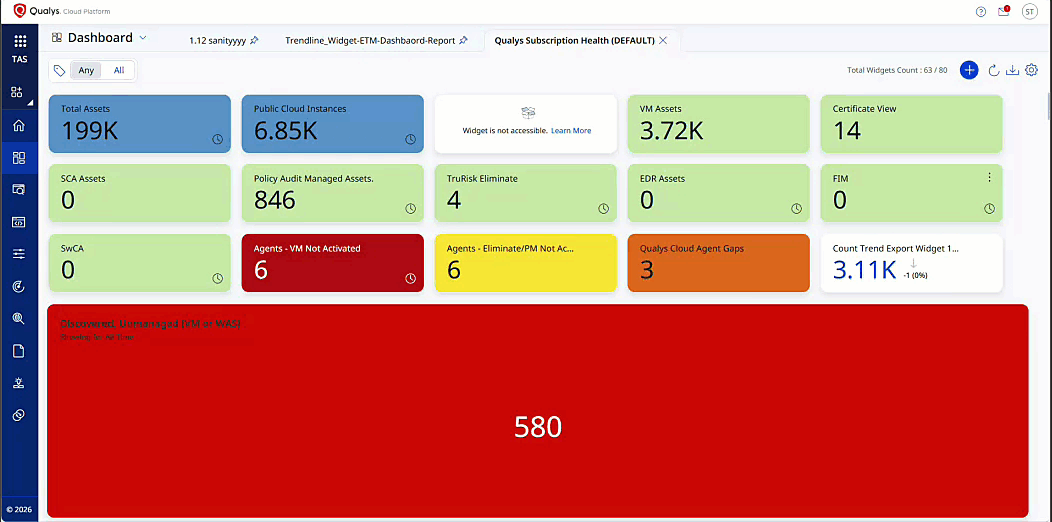The image size is (1052, 522).
Task: Click the add-module icon in the sidebar
Action: (18, 92)
